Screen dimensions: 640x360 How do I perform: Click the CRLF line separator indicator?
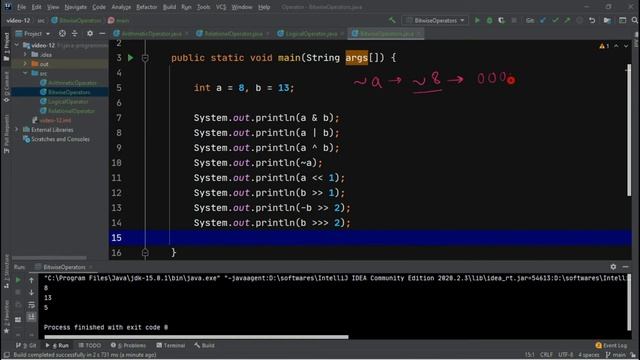(546, 355)
